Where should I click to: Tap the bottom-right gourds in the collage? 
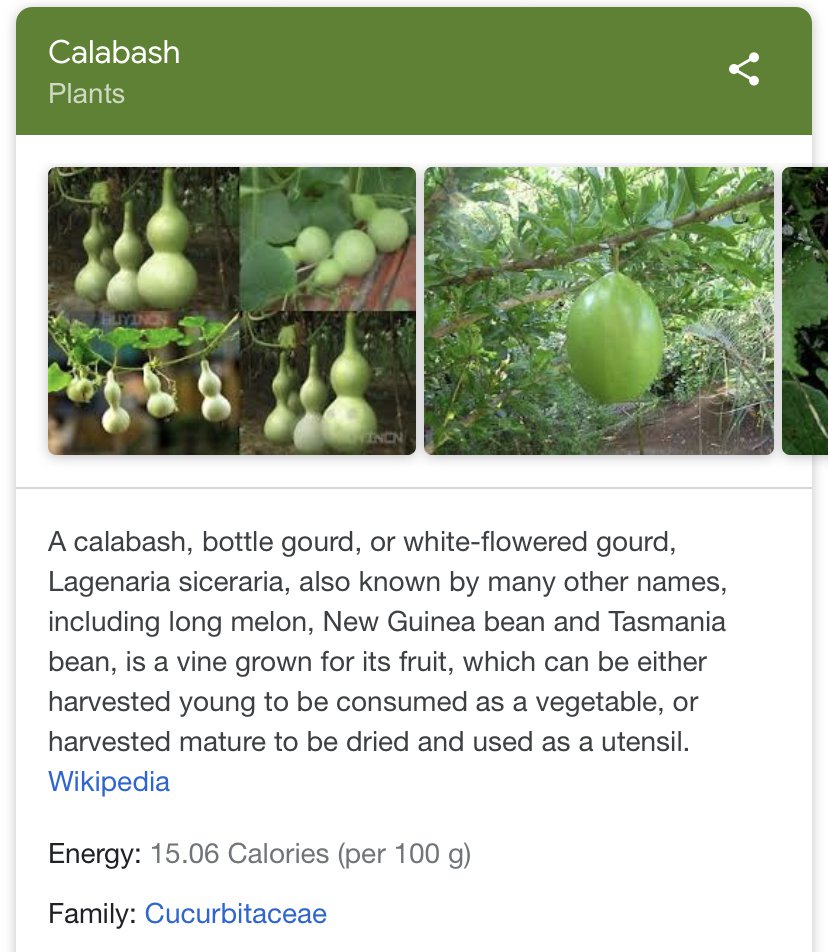[327, 385]
